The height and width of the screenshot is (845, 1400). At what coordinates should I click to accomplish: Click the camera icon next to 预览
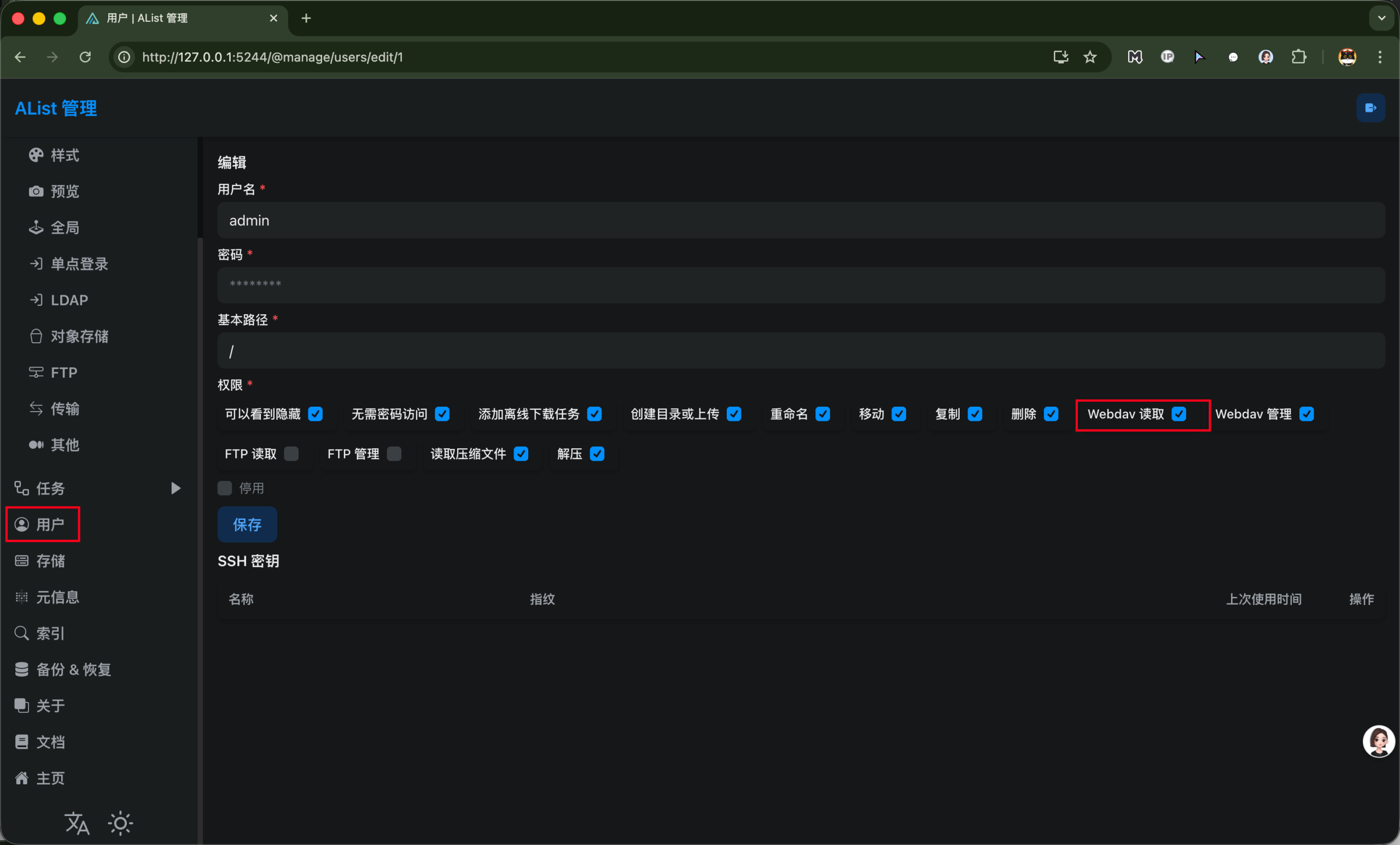click(x=36, y=191)
